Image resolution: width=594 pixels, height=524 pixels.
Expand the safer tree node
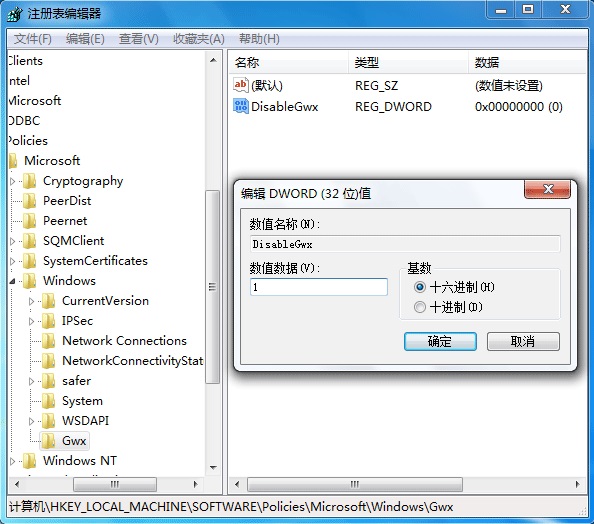[31, 381]
